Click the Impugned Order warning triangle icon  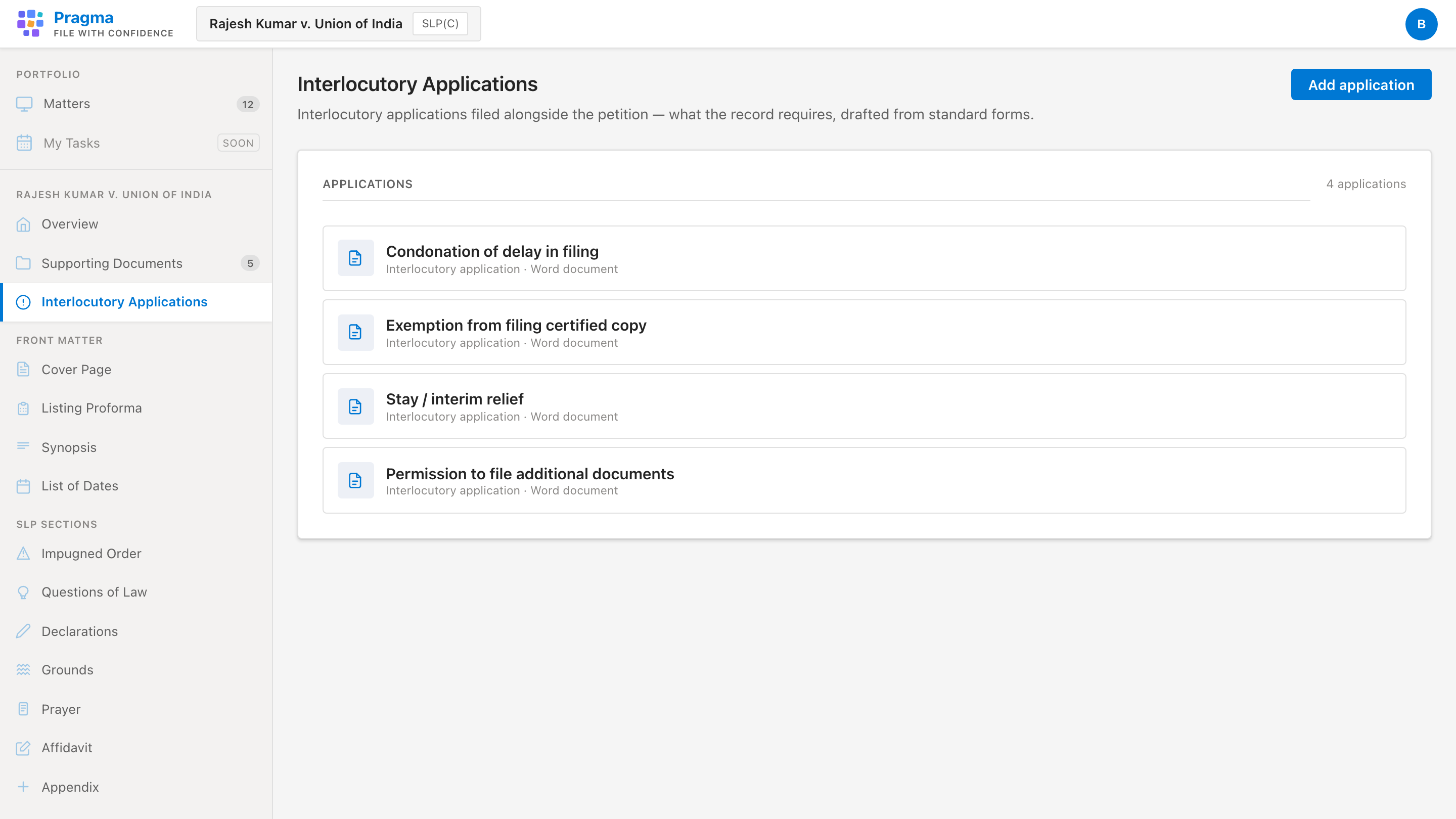(23, 554)
